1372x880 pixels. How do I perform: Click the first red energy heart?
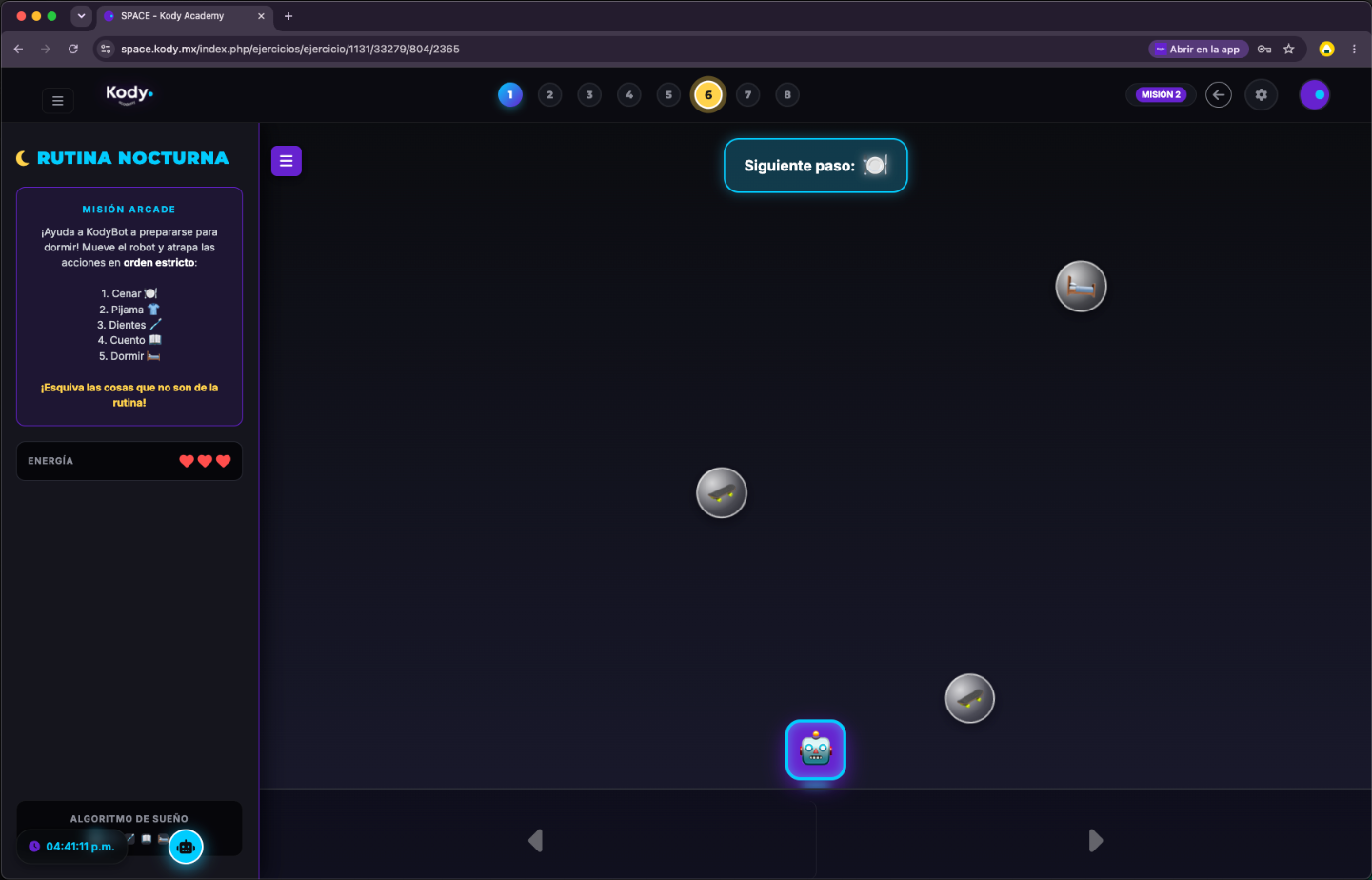point(187,461)
